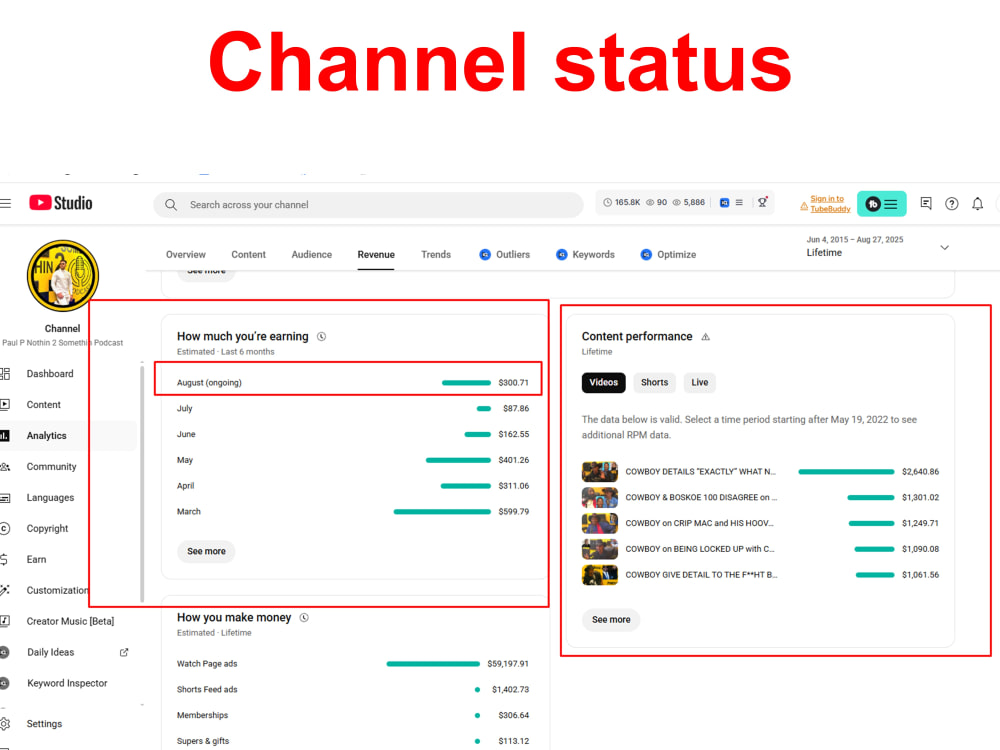The image size is (1000, 750).
Task: Click the Optimize tab icon
Action: click(646, 254)
